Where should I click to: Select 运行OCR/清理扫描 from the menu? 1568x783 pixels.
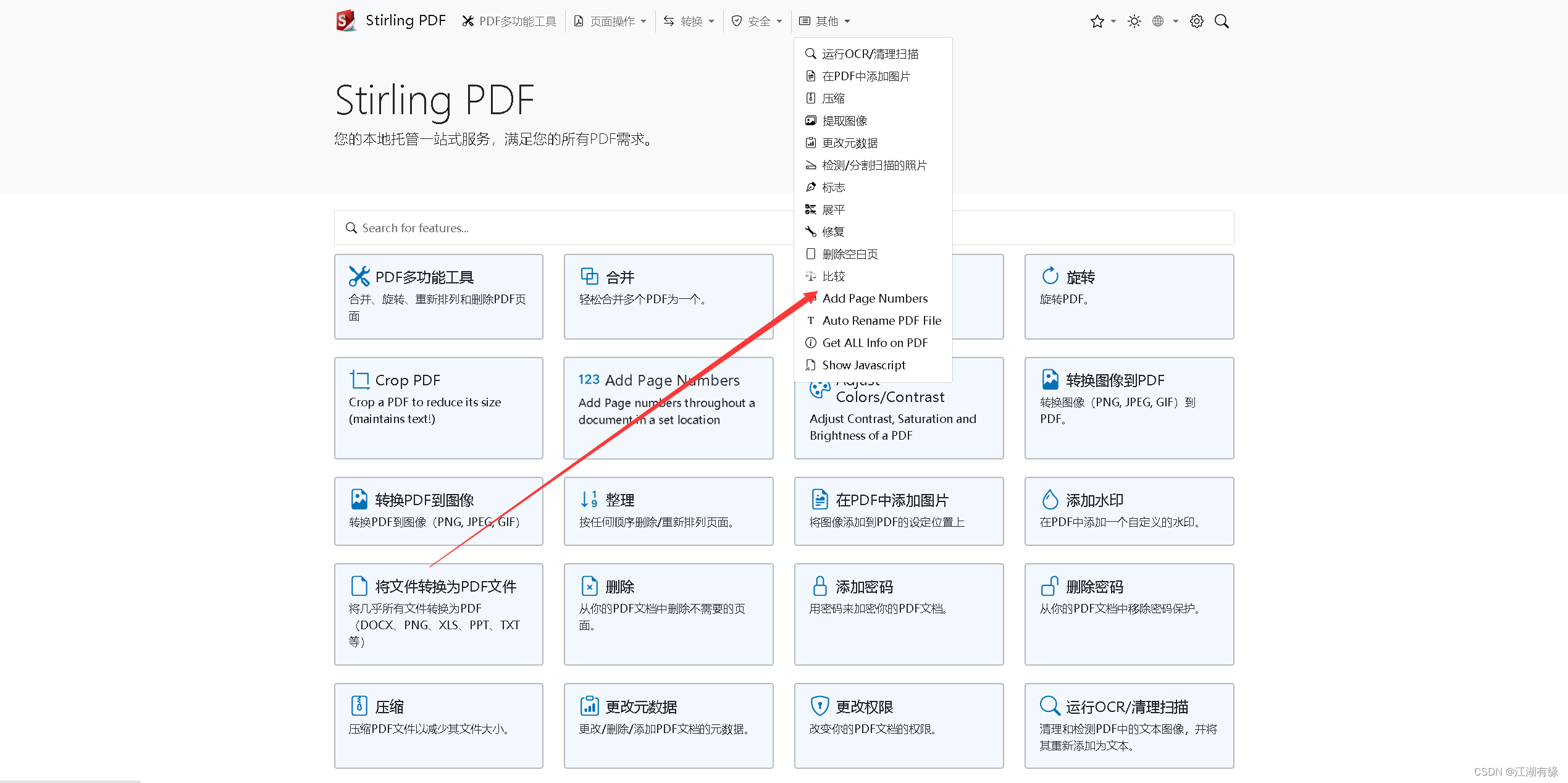point(873,54)
